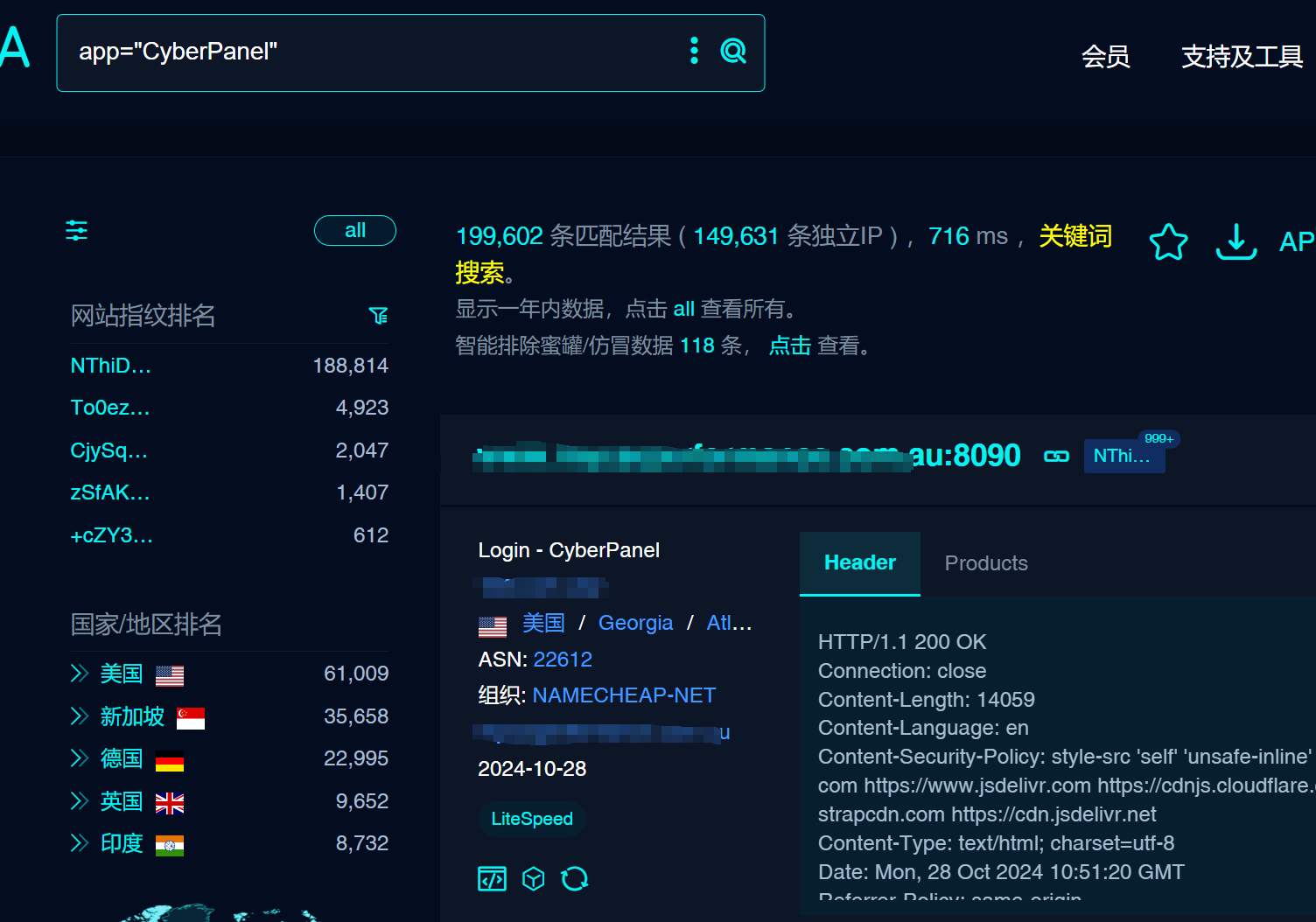Click the HTTP/1.1 200 OK header line
1316x922 pixels.
click(x=902, y=642)
